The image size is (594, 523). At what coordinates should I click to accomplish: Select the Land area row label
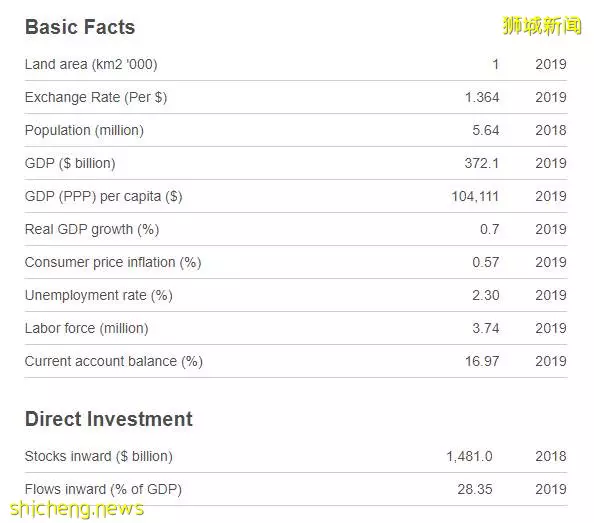click(x=91, y=64)
